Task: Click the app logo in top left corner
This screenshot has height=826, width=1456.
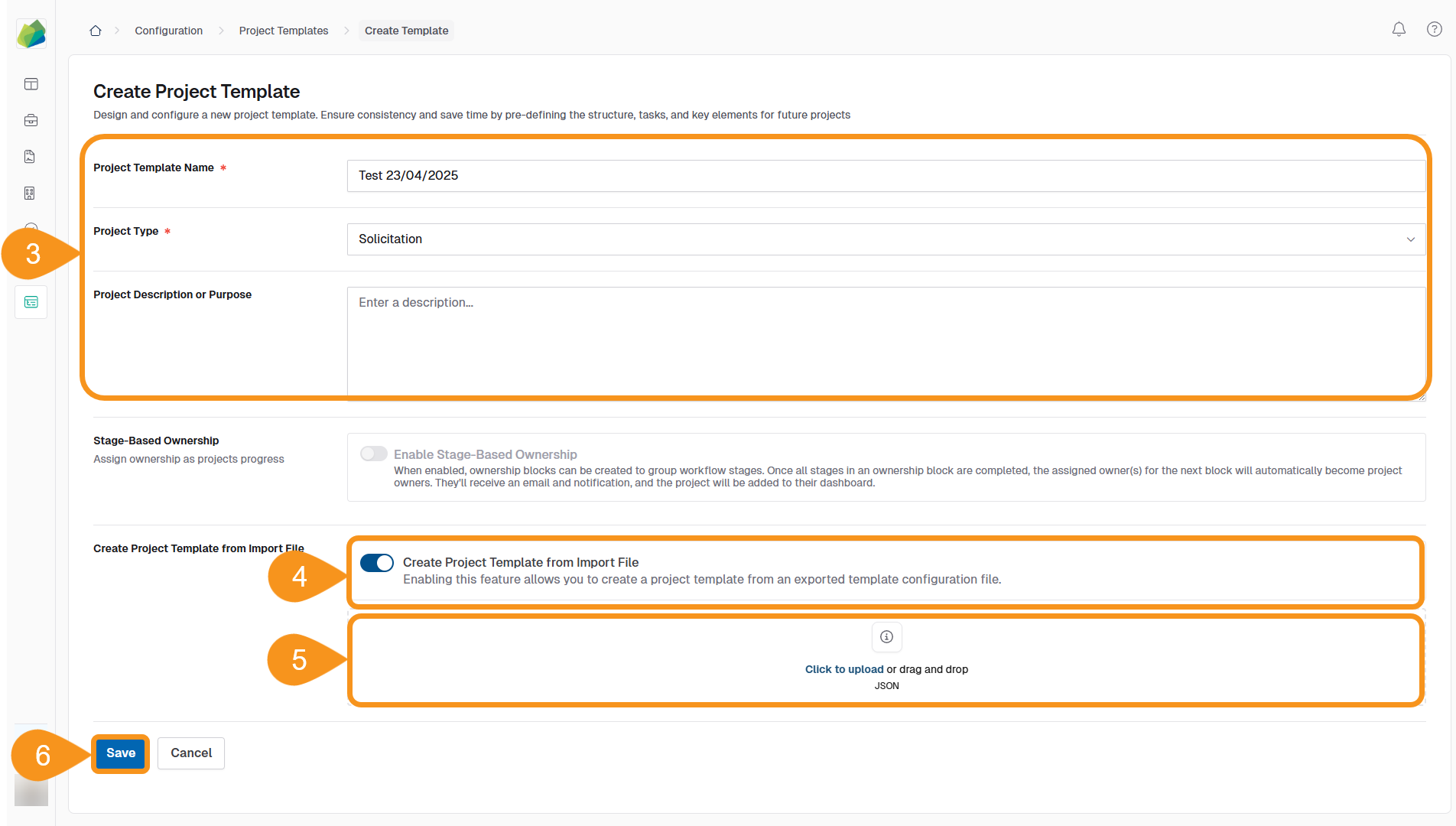Action: (x=31, y=33)
